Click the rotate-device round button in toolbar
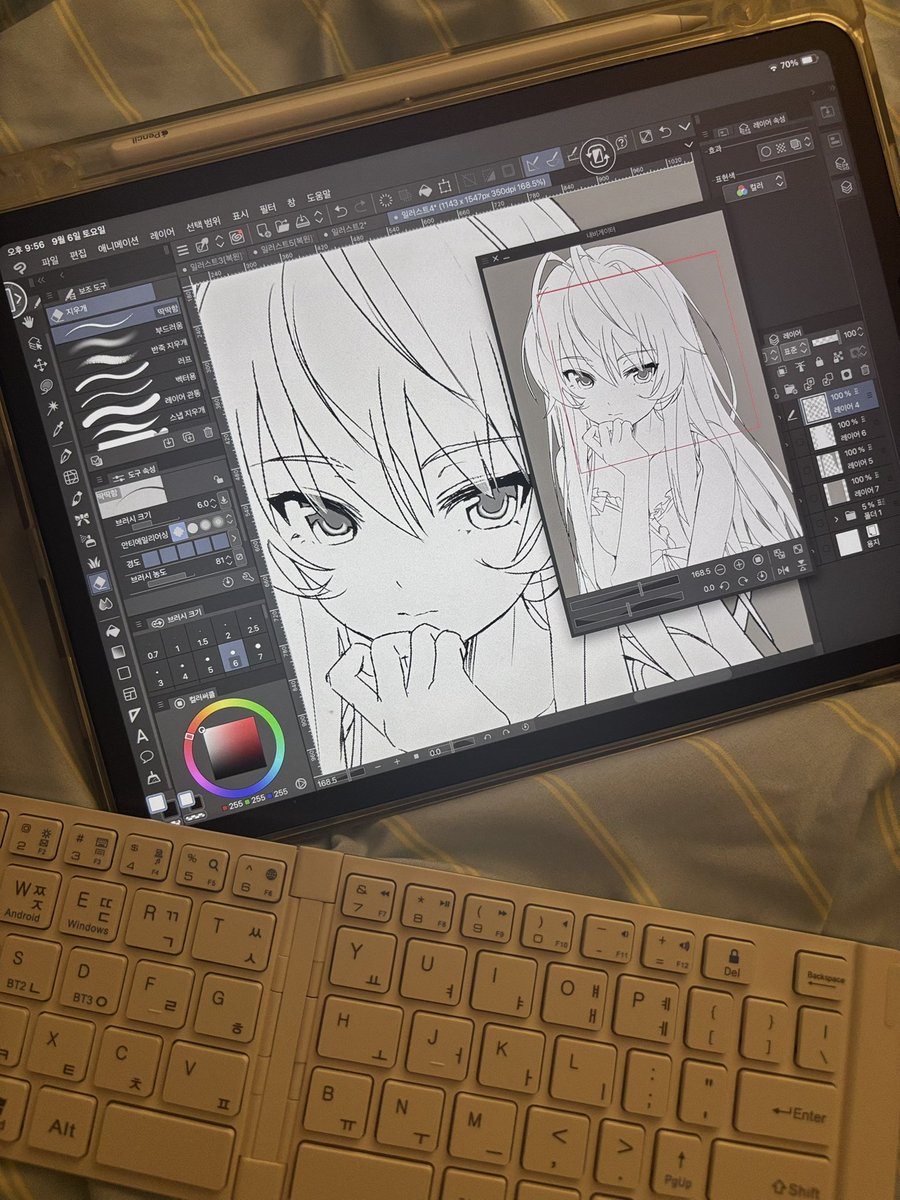The image size is (900, 1200). 598,156
